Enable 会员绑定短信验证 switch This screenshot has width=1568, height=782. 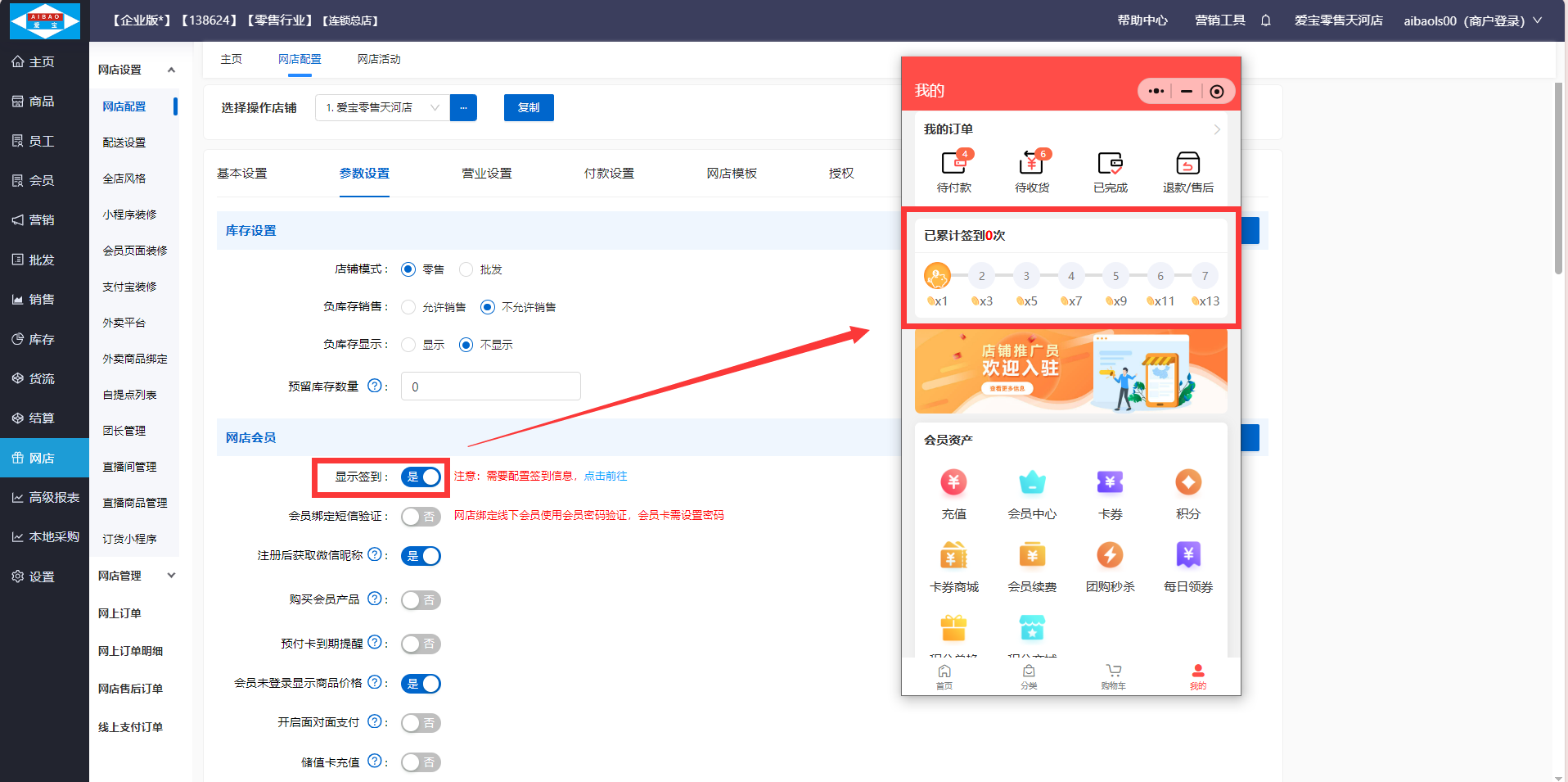click(x=421, y=517)
